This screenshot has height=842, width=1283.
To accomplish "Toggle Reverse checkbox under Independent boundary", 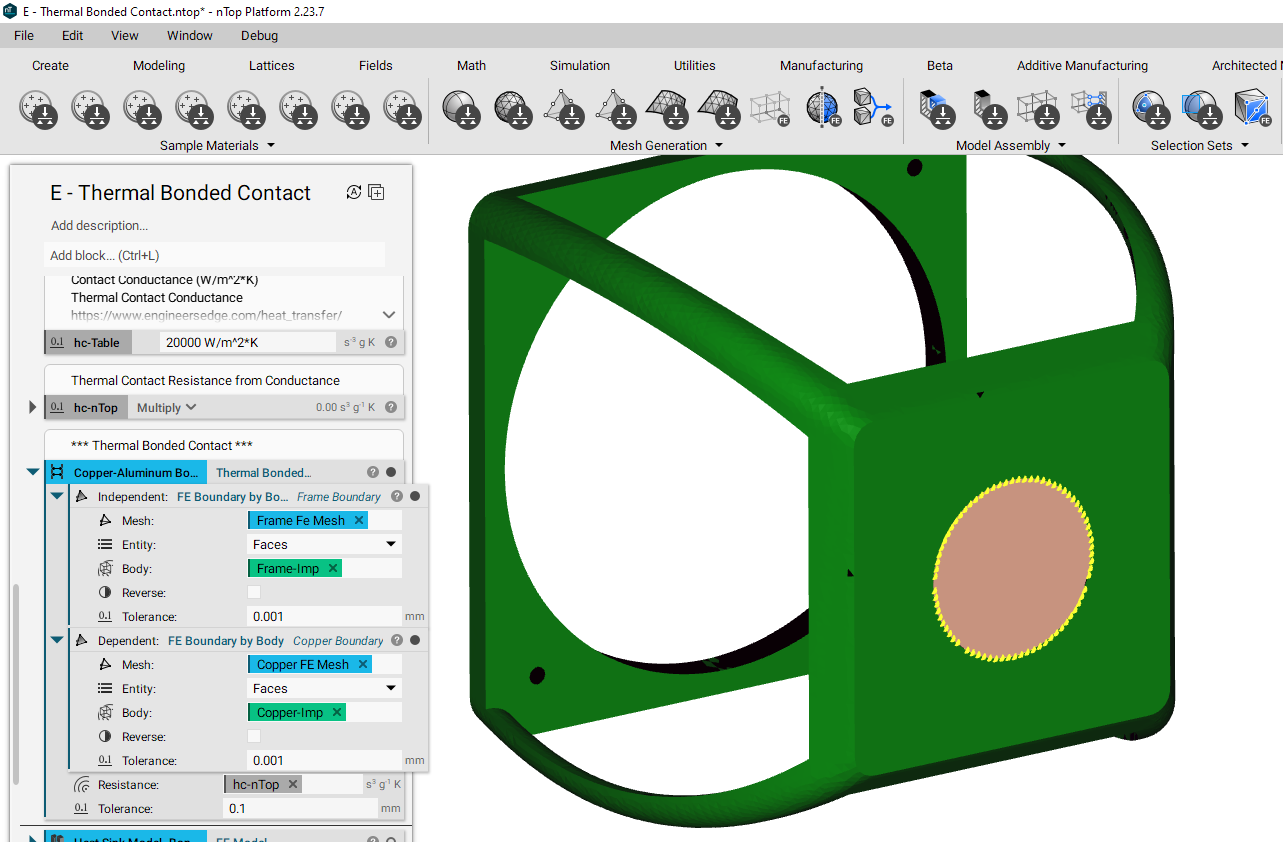I will point(254,592).
